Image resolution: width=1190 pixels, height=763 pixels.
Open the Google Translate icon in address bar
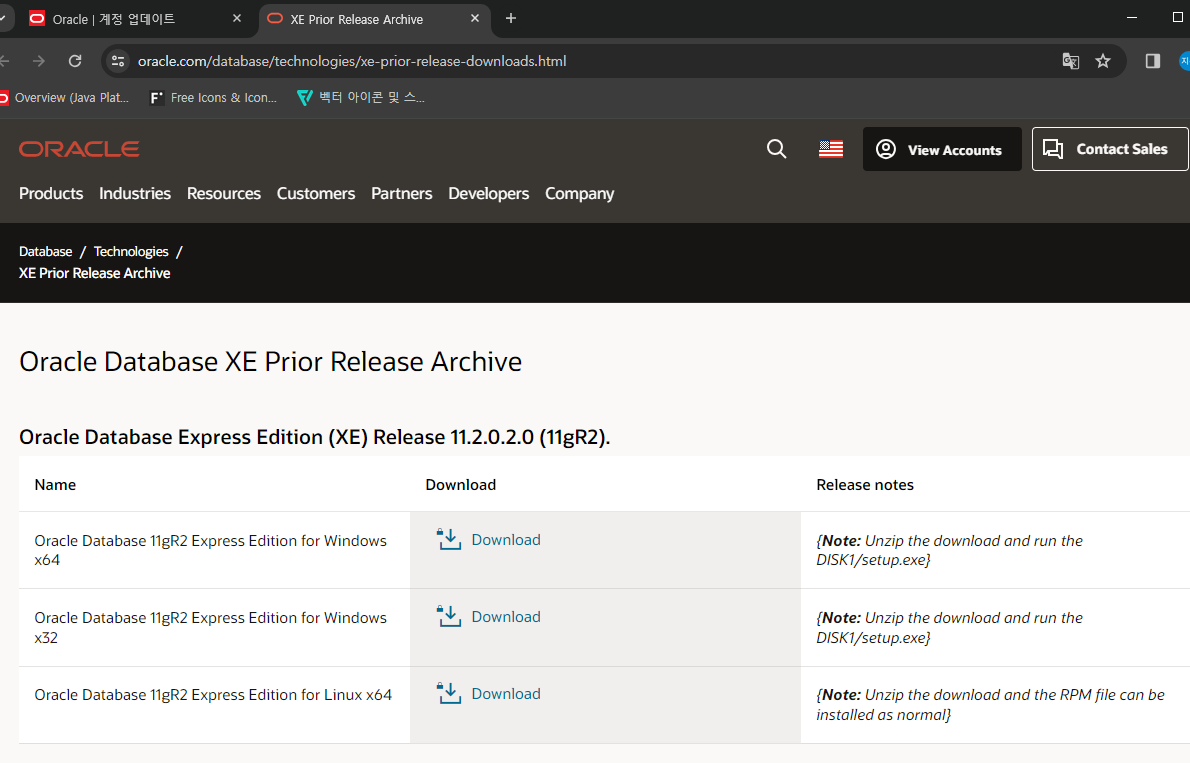(1070, 61)
